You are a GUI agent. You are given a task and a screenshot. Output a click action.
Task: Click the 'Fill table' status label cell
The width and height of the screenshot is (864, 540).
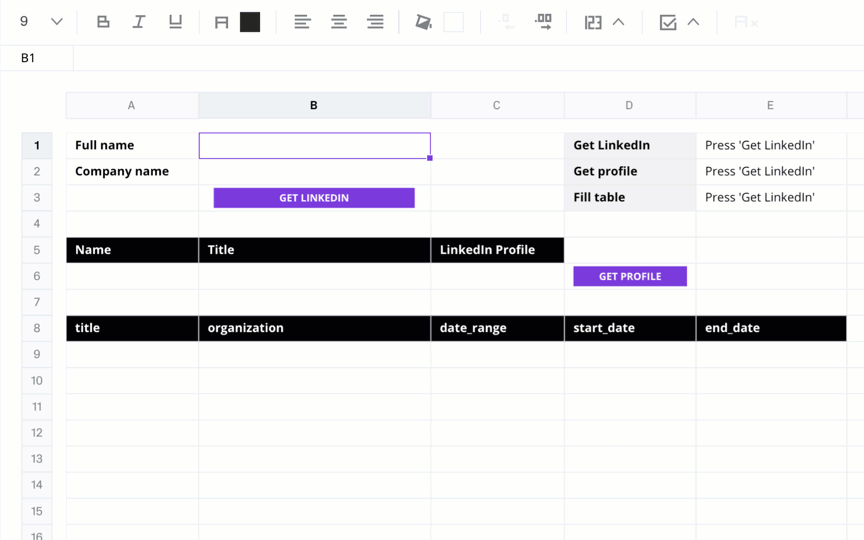630,197
